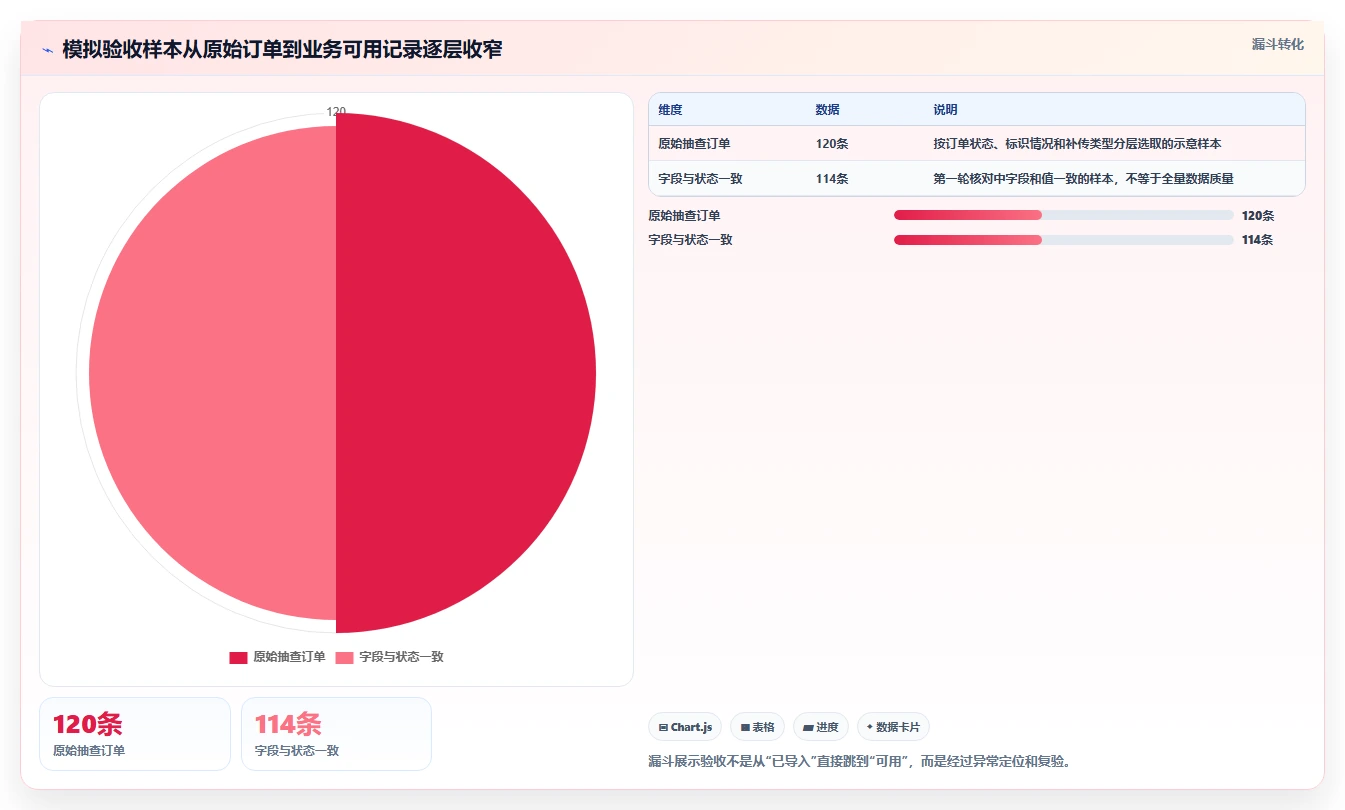Click the 120条 data card
1345x810 pixels.
135,734
